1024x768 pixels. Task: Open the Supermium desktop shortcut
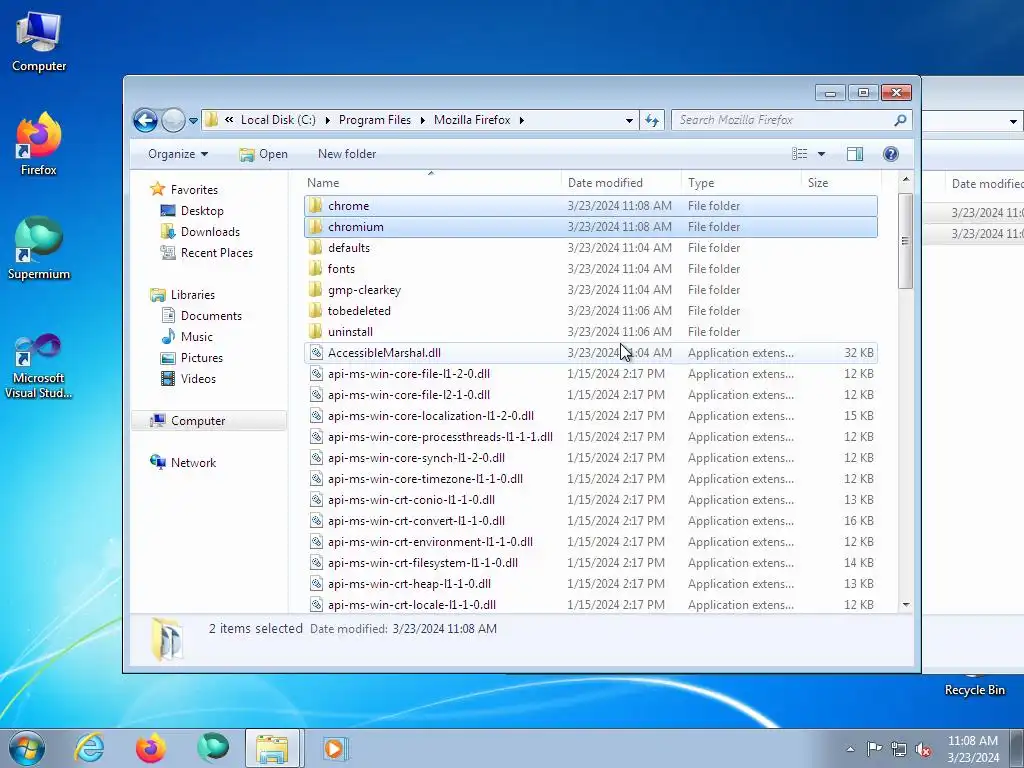coord(39,248)
